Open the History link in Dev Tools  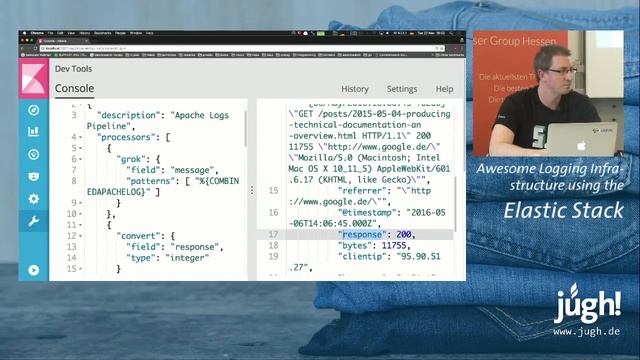pyautogui.click(x=355, y=89)
